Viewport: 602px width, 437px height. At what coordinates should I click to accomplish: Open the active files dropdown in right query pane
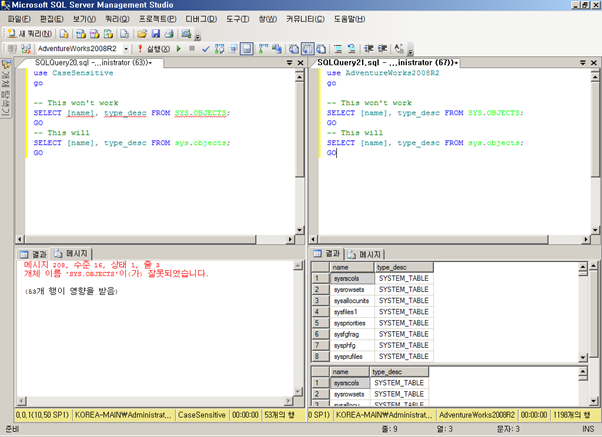point(583,63)
